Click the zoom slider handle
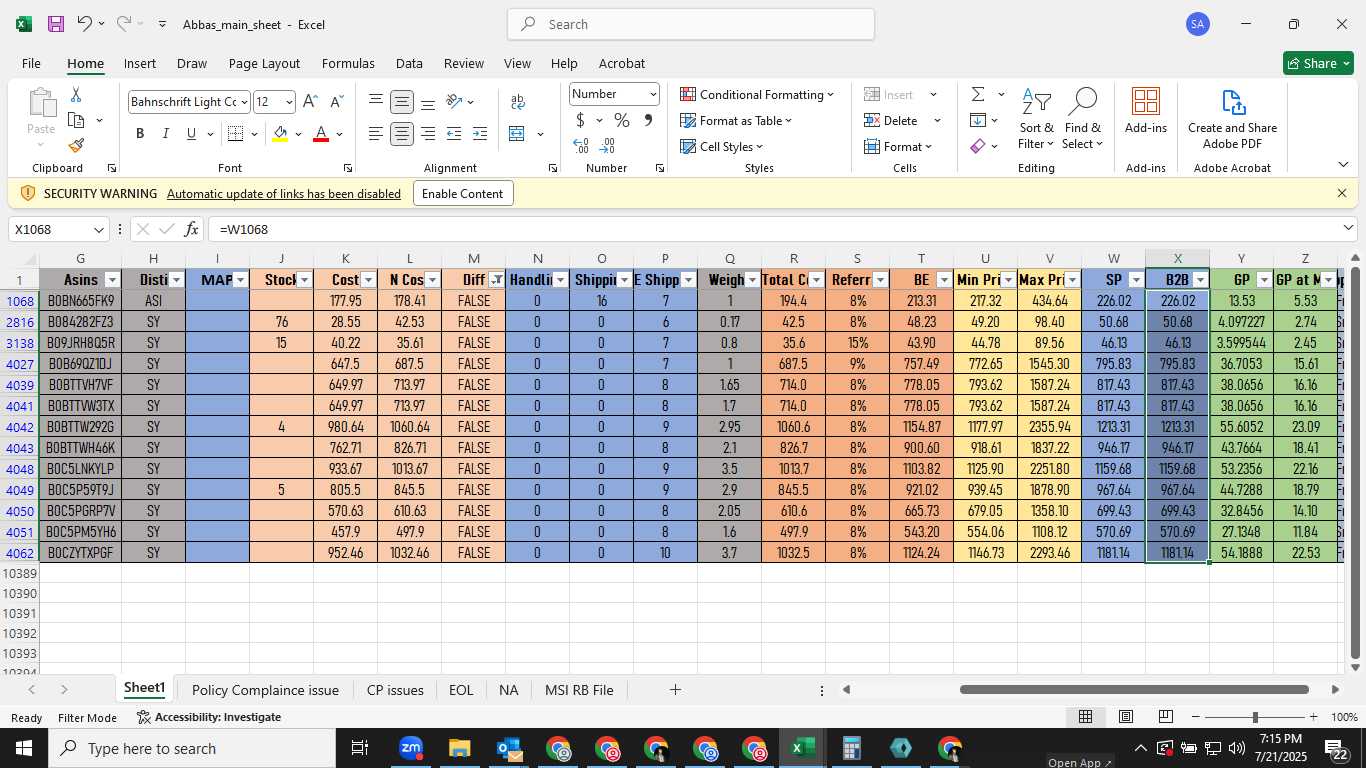 1255,717
